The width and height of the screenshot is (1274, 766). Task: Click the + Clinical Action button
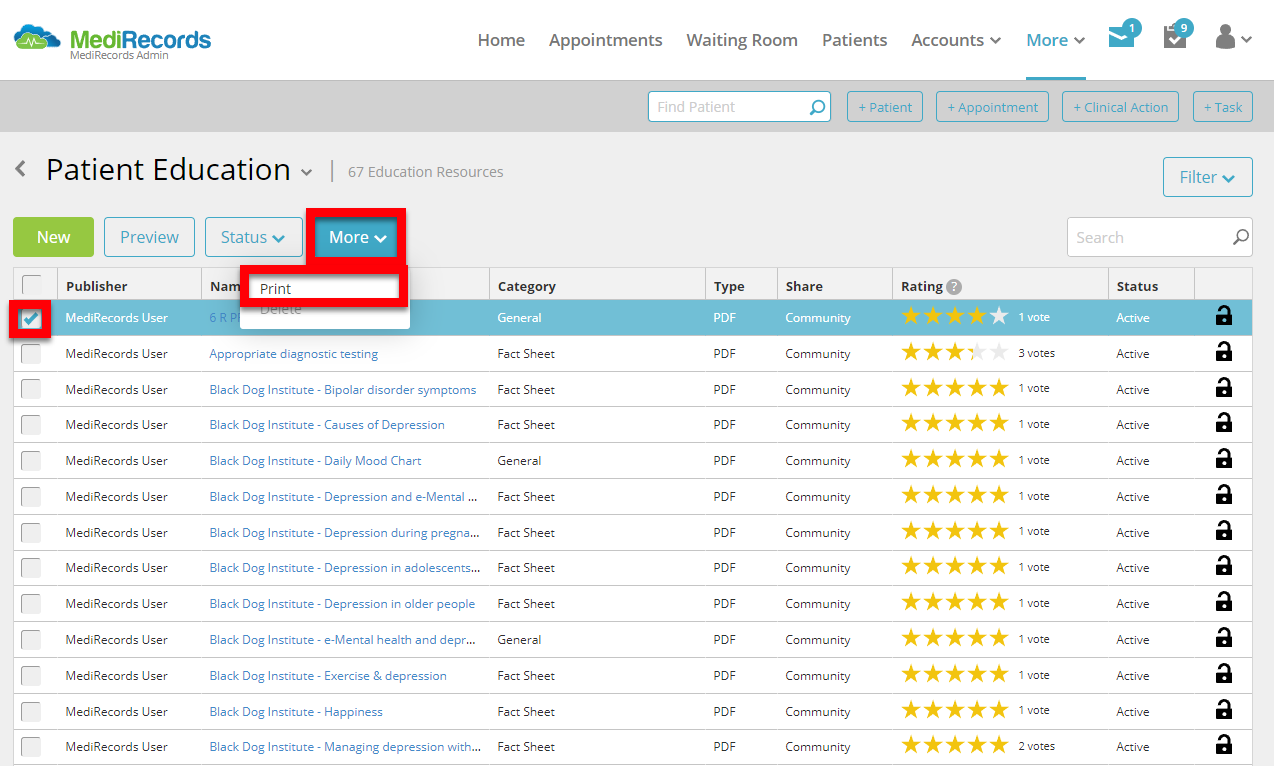pos(1120,107)
